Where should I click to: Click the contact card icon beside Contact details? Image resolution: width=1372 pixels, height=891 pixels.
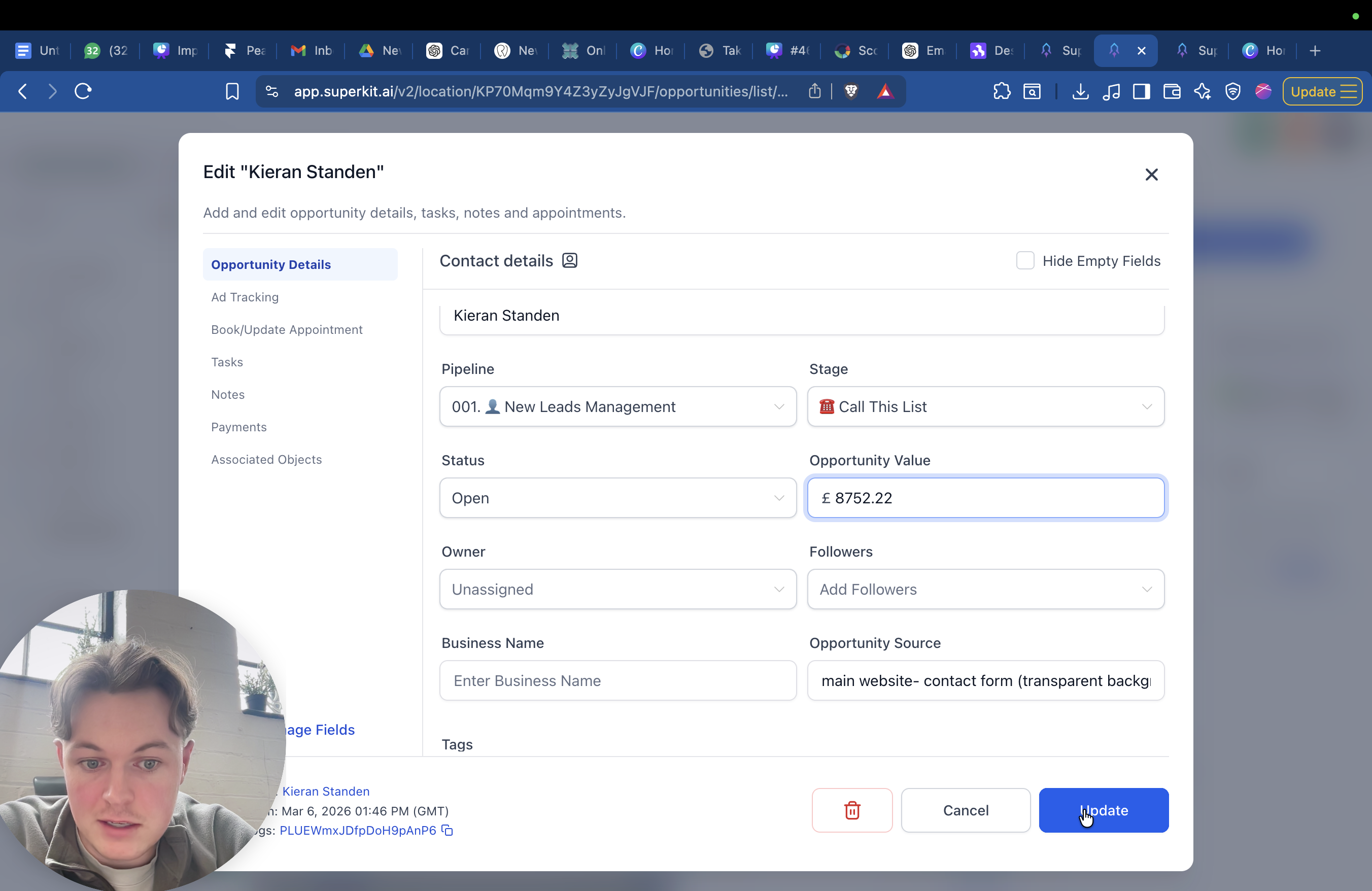coord(570,260)
